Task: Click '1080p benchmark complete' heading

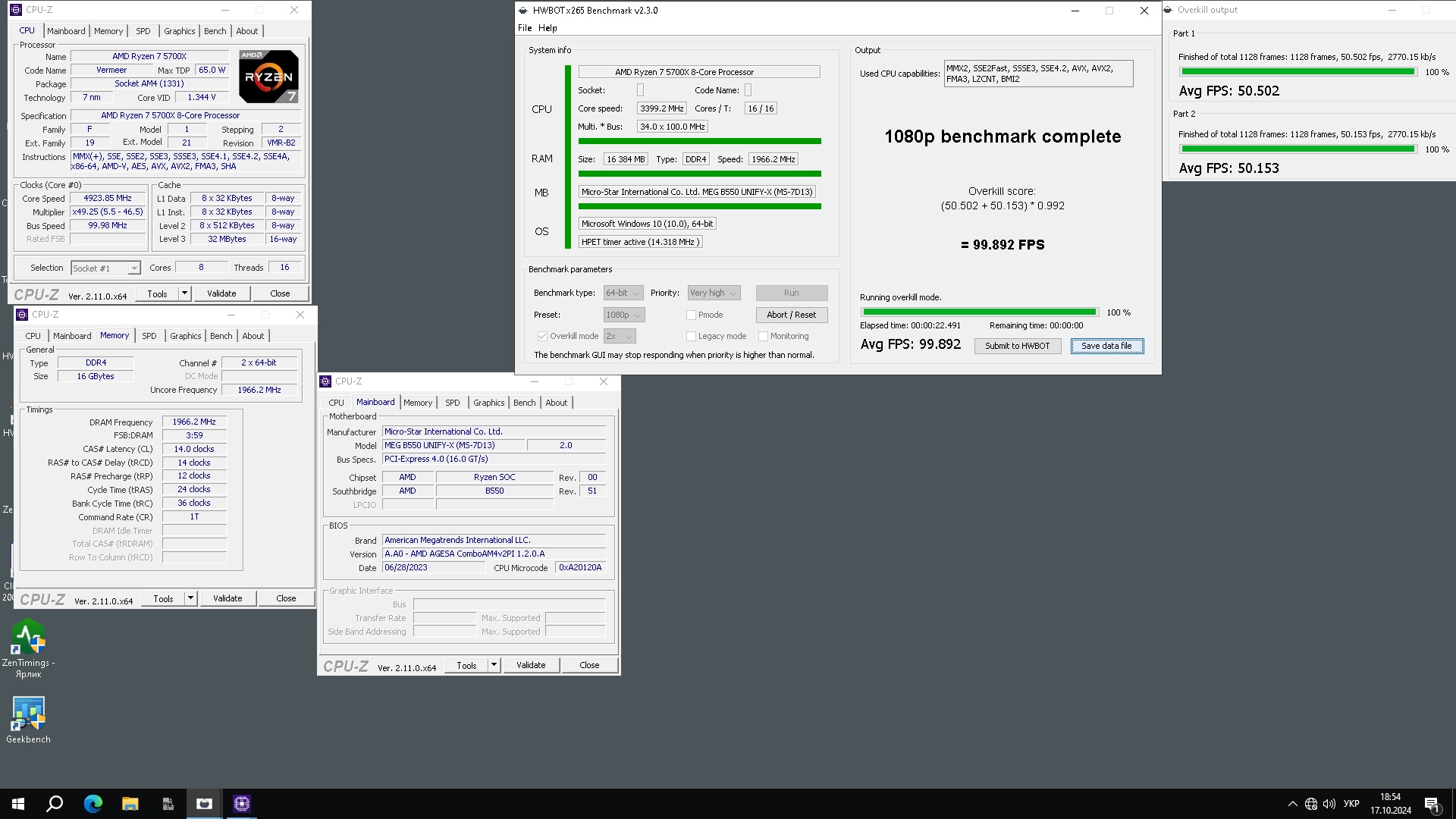Action: coord(1002,136)
